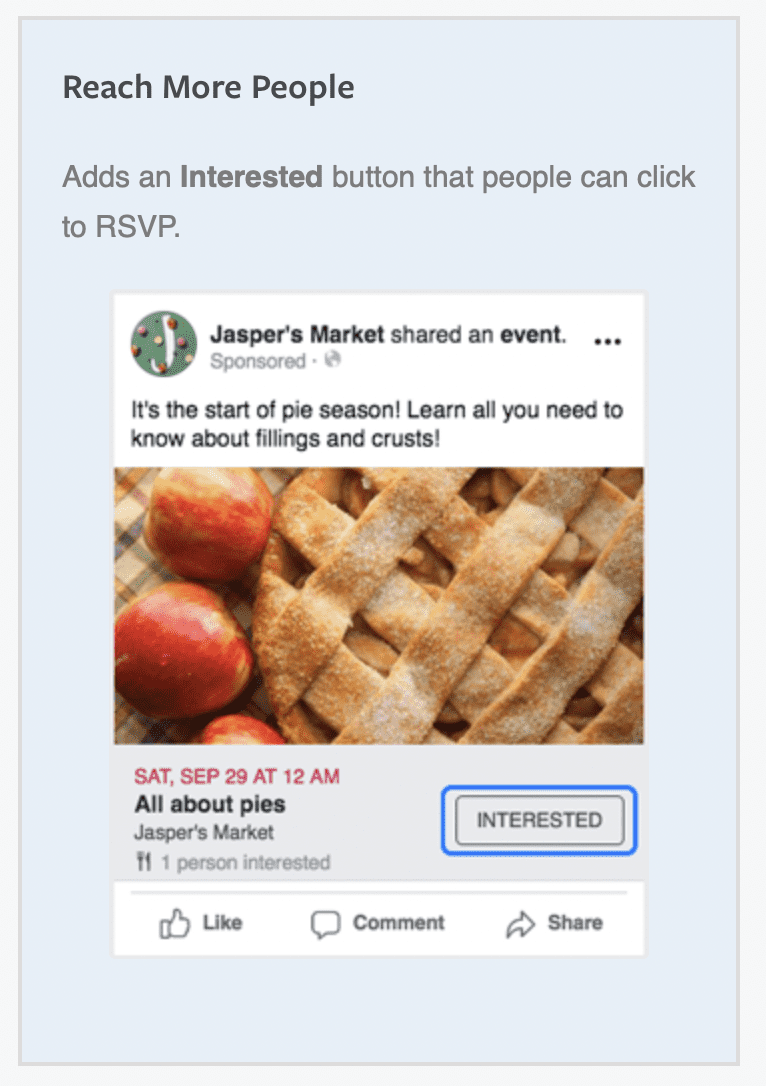
Task: Click the thumbs-up Like icon
Action: (174, 924)
